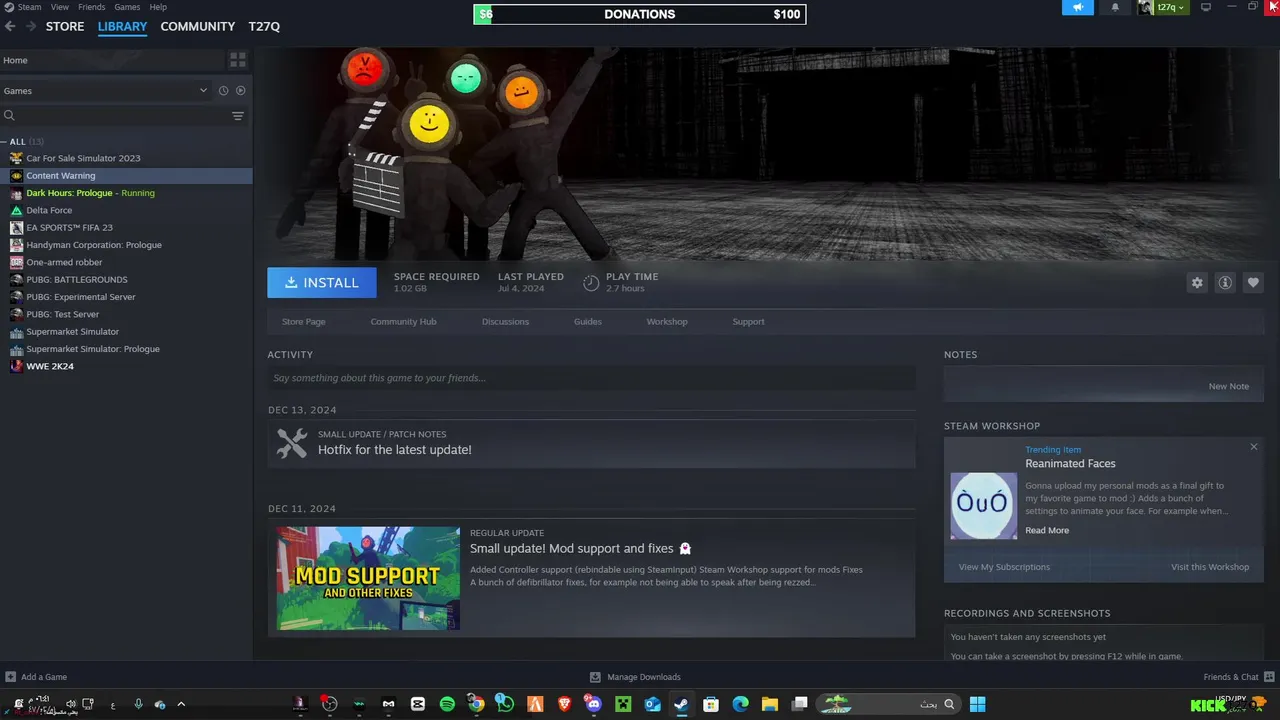Screen dimensions: 1280x720
Task: Open the Guides tab
Action: pos(588,322)
